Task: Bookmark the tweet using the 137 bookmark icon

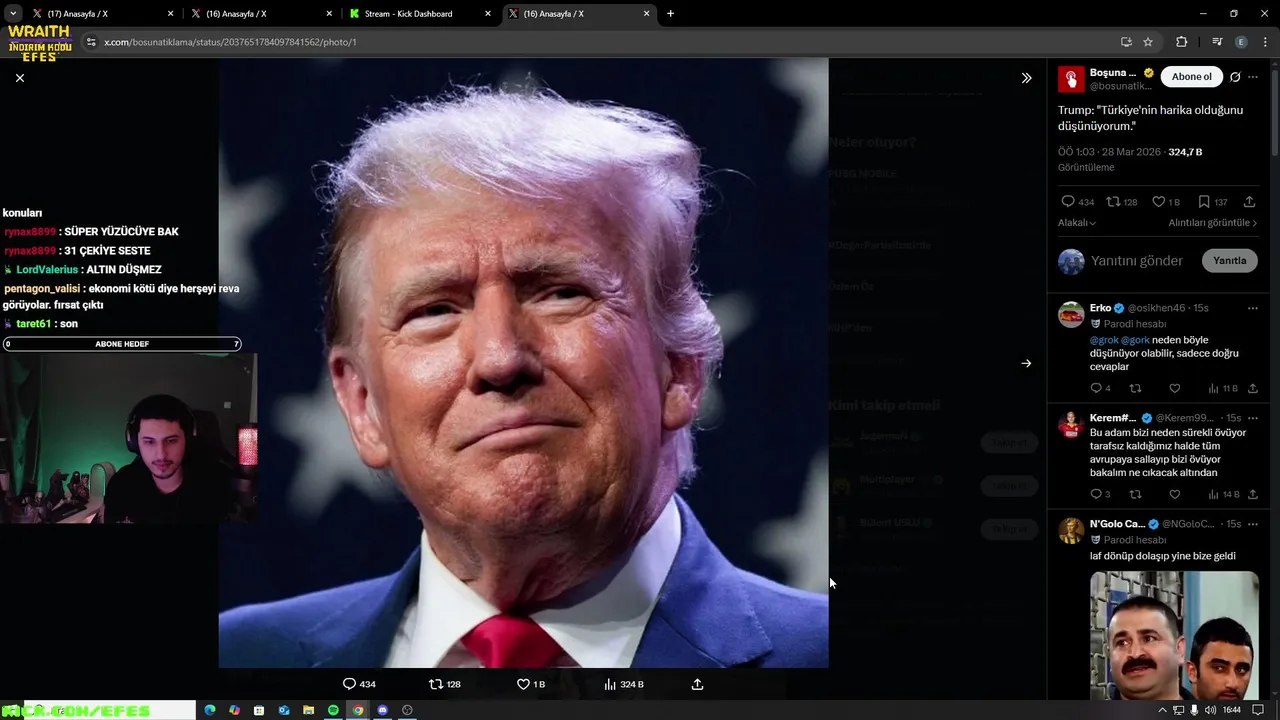Action: point(1204,202)
